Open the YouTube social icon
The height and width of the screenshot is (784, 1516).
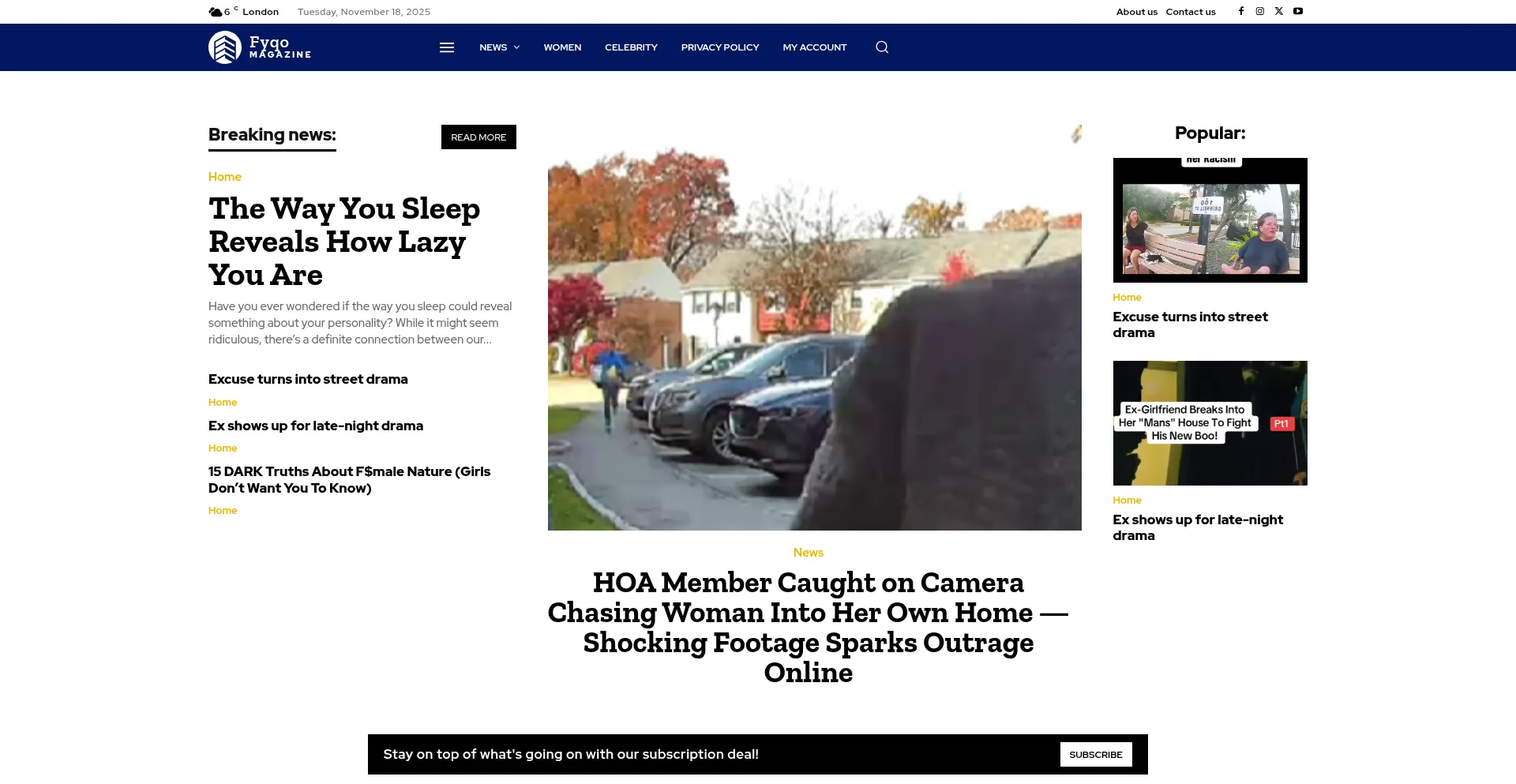[x=1298, y=11]
